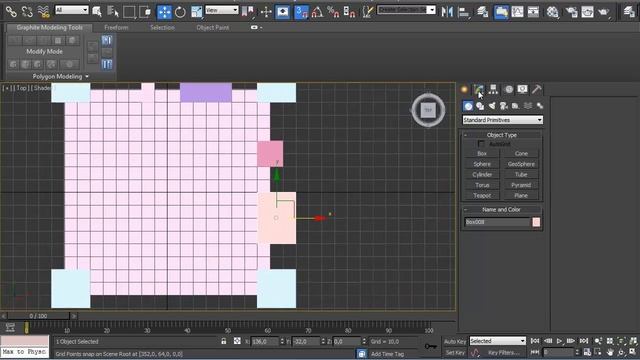Toggle Window/Crossing selection icon

[x=145, y=11]
